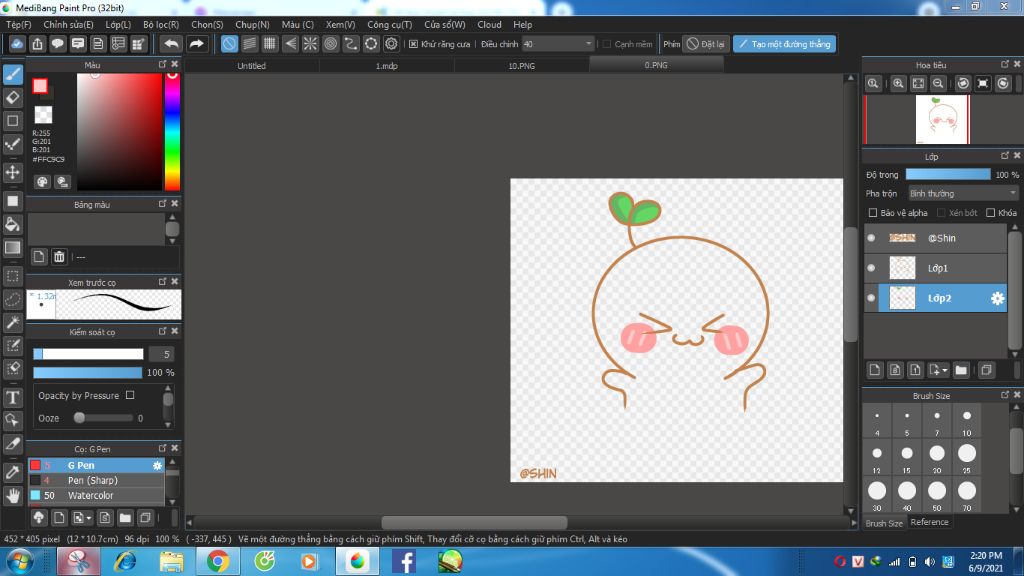Switch to the Reference tab
Screen dimensions: 1024x576
tap(929, 522)
